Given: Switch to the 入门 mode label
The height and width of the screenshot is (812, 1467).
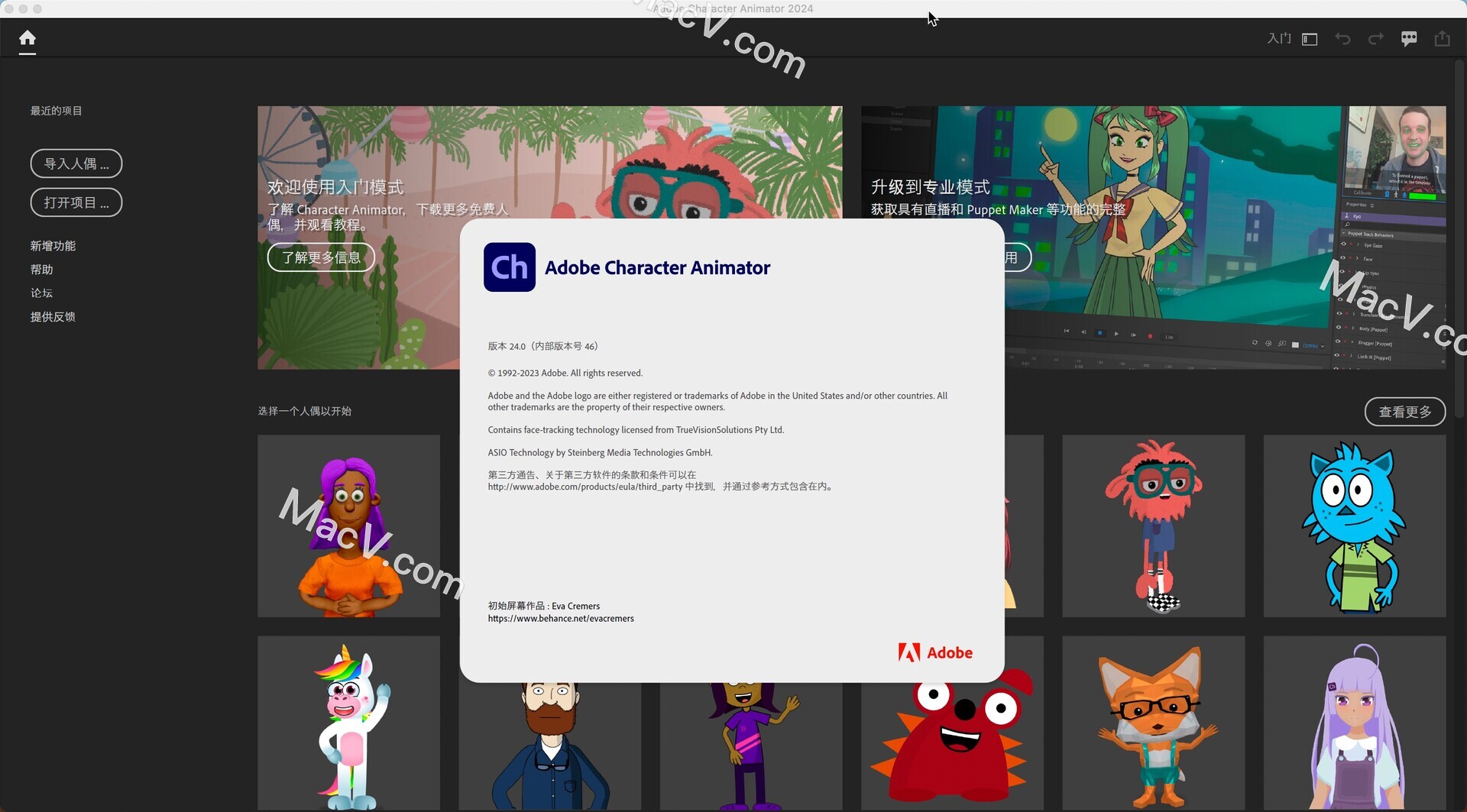Looking at the screenshot, I should point(1279,38).
